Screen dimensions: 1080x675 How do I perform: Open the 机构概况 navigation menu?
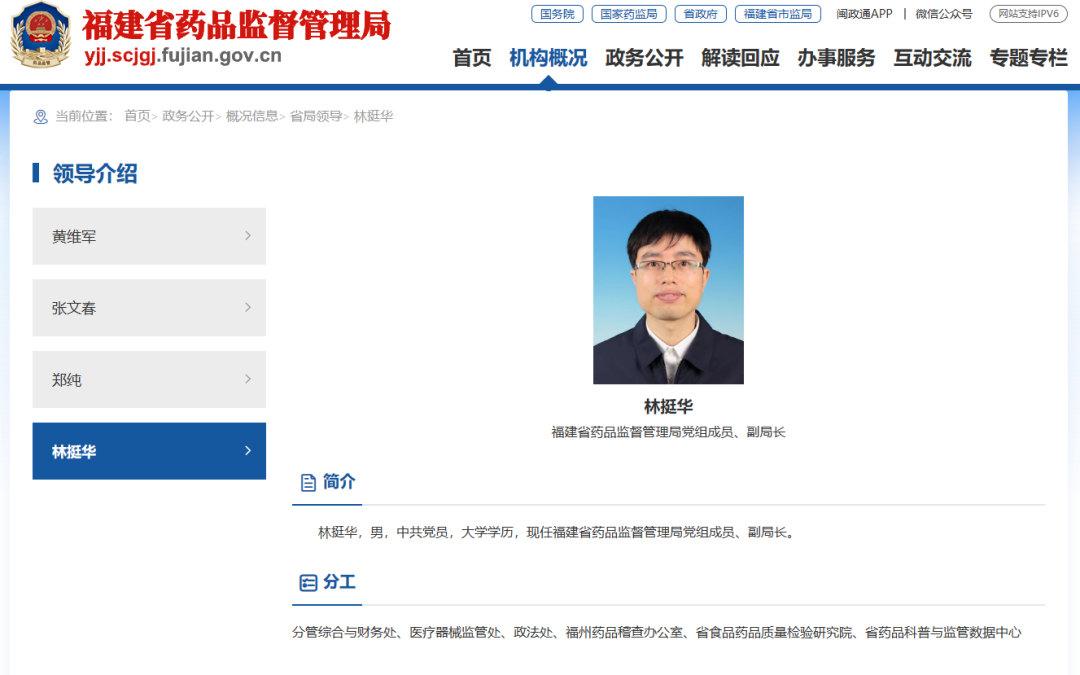(548, 58)
